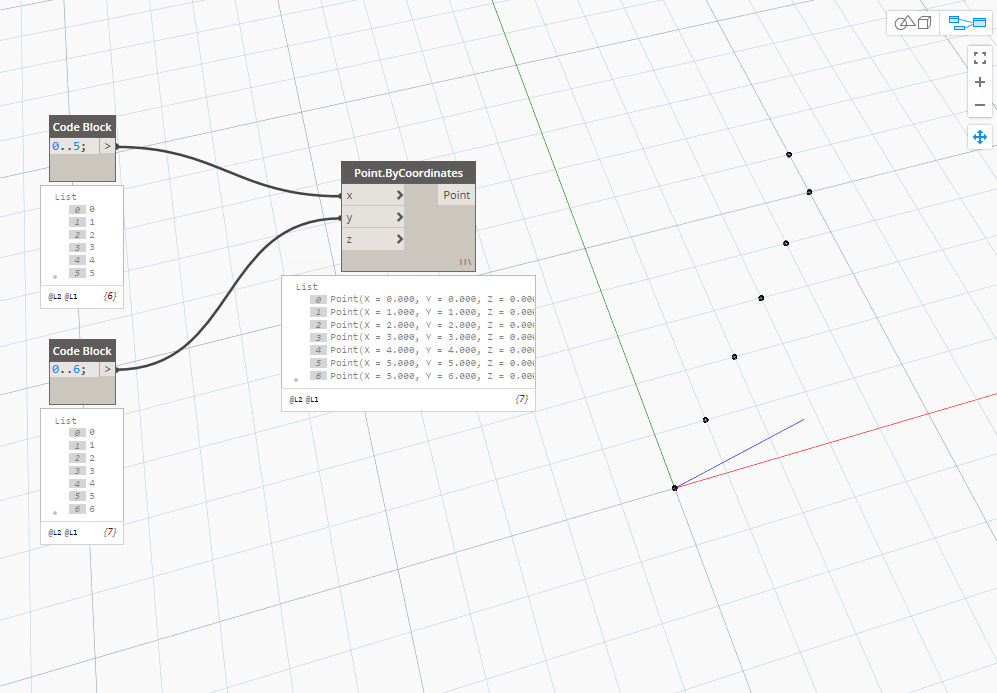Pin the 0..6 code block preview
Image resolution: width=997 pixels, height=693 pixels.
(x=55, y=512)
